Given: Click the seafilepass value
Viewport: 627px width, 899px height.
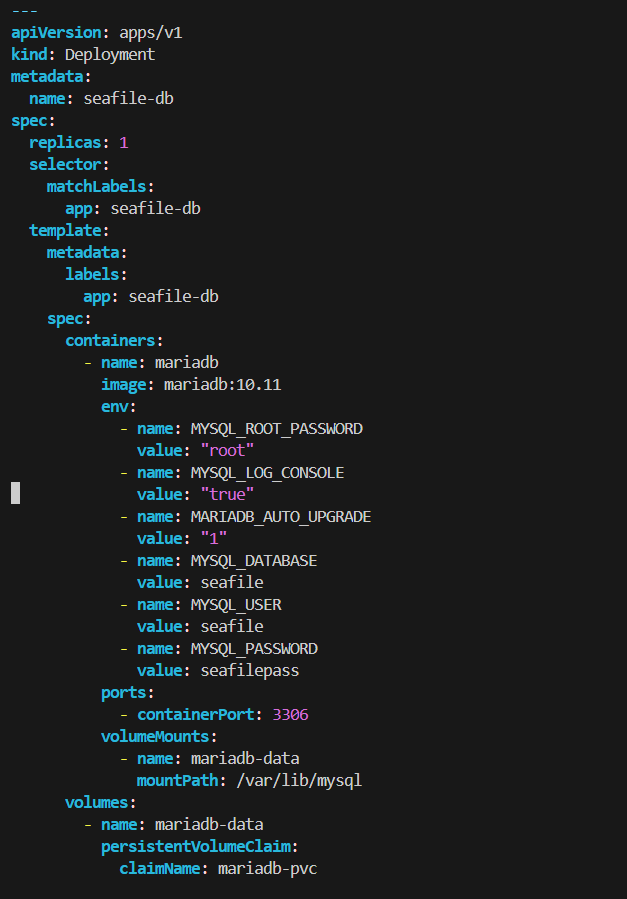Looking at the screenshot, I should [249, 671].
